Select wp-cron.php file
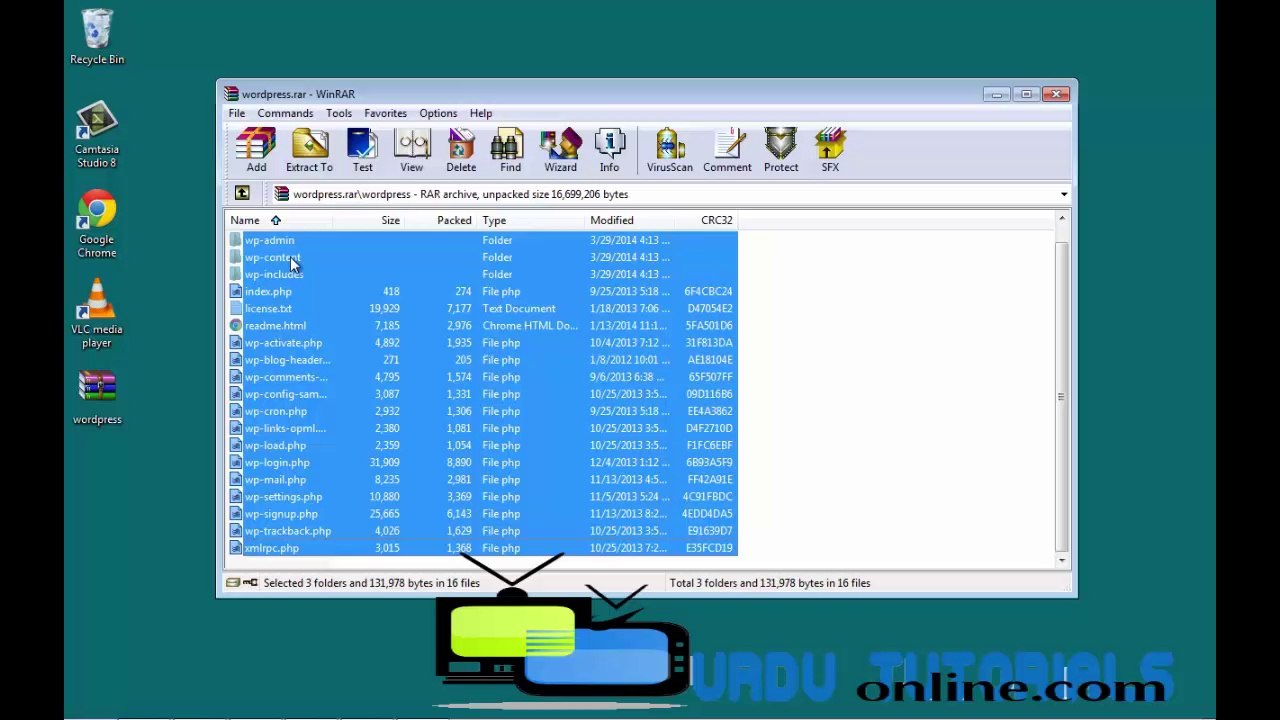The image size is (1280, 720). pyautogui.click(x=482, y=411)
